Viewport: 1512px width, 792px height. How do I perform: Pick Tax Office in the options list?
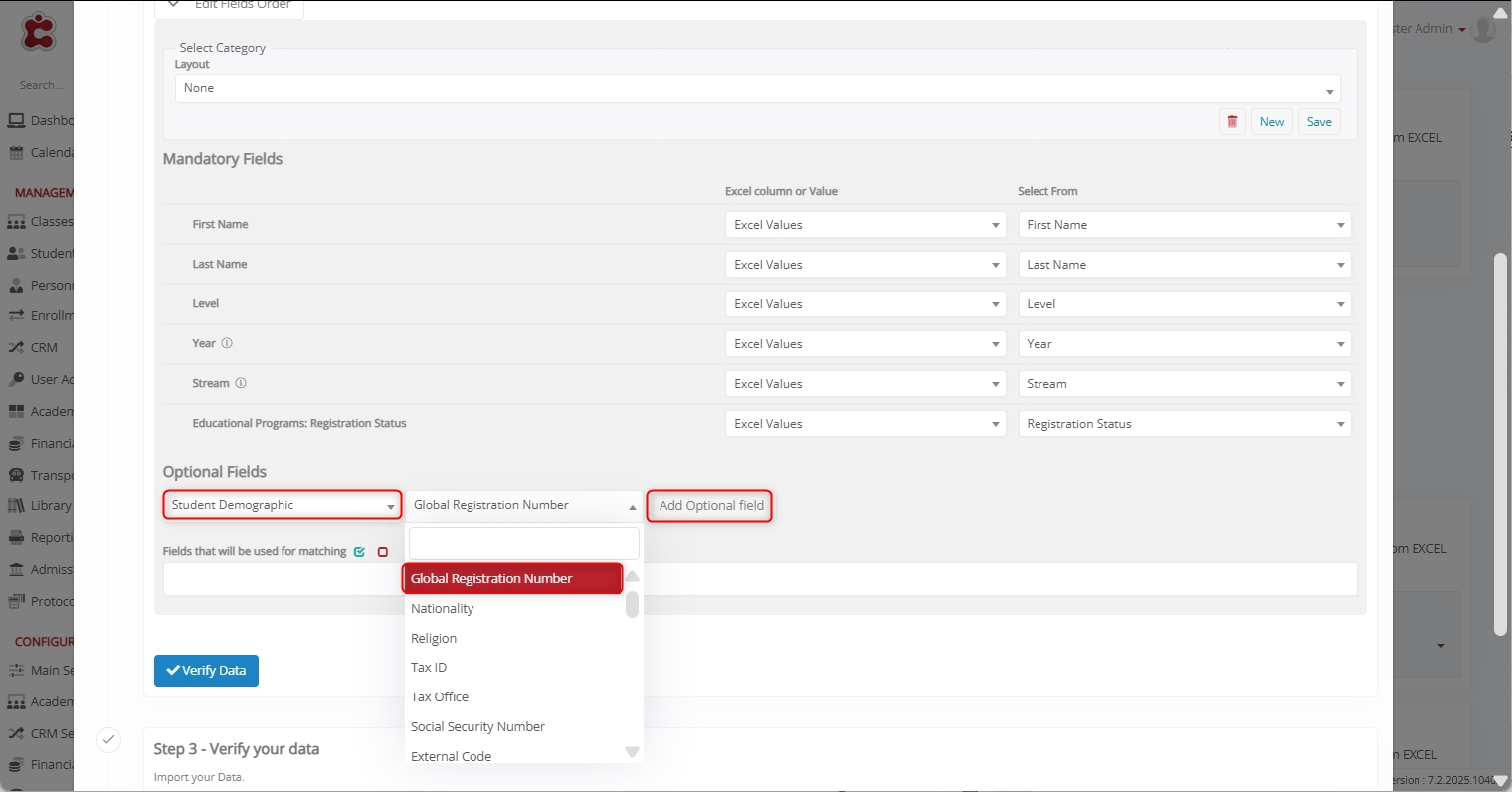tap(440, 697)
